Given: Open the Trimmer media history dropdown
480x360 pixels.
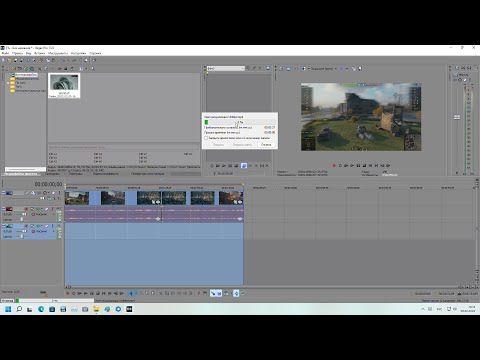Looking at the screenshot, I should (226, 68).
